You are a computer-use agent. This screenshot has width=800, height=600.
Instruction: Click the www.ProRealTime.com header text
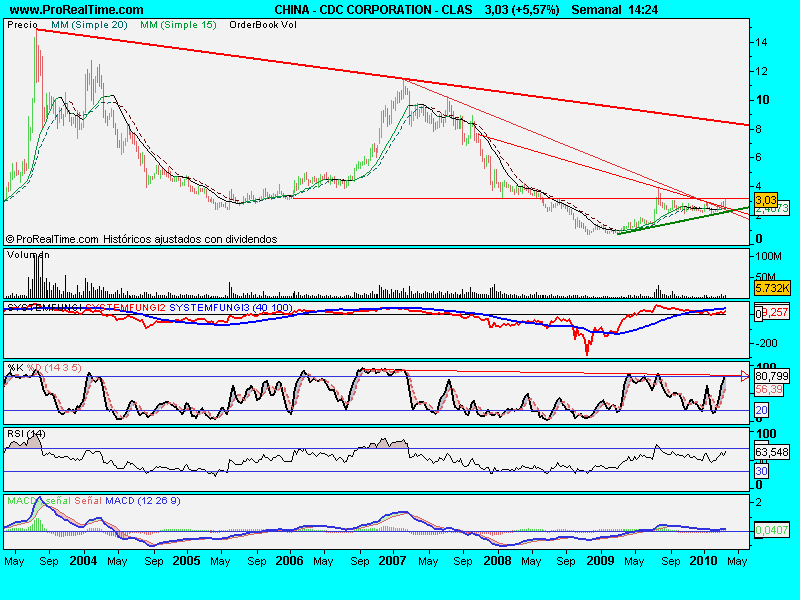(77, 10)
